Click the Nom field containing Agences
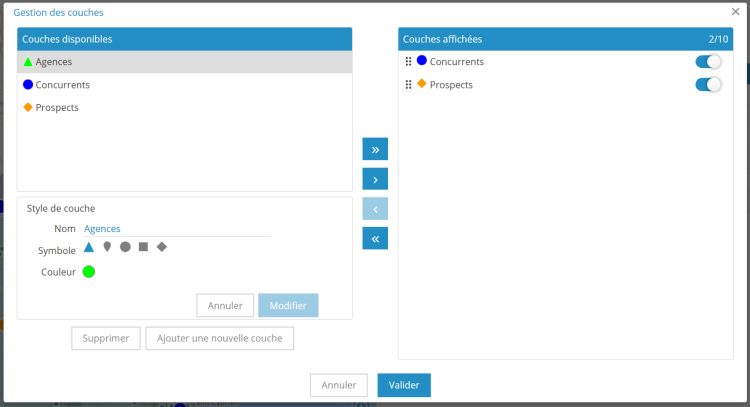The height and width of the screenshot is (407, 750). pos(176,229)
